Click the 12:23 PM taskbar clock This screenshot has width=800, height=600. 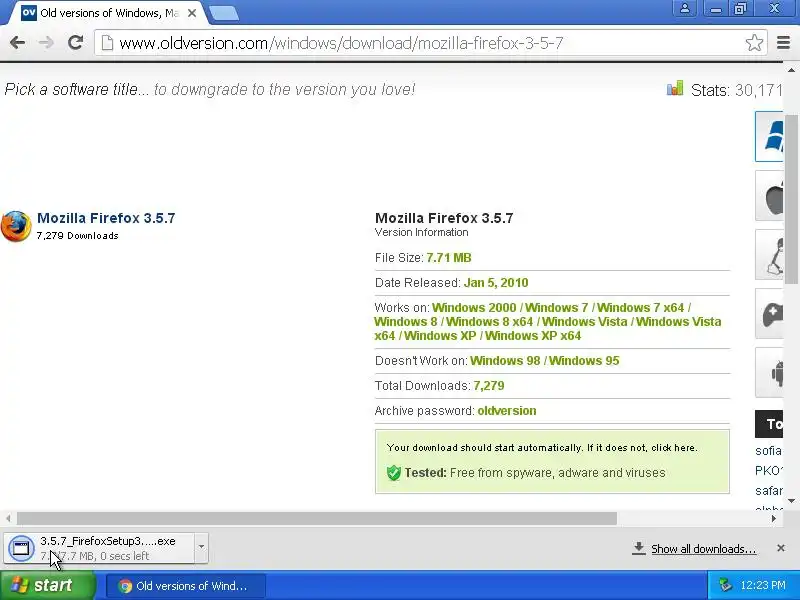coord(763,586)
